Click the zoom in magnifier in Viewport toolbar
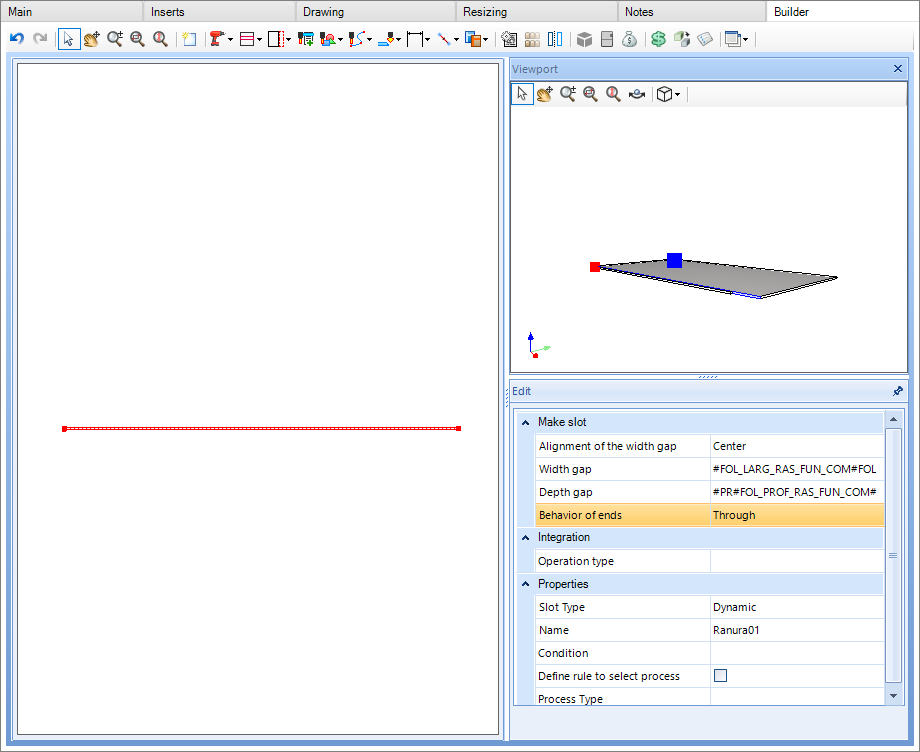The image size is (920, 752). [568, 94]
